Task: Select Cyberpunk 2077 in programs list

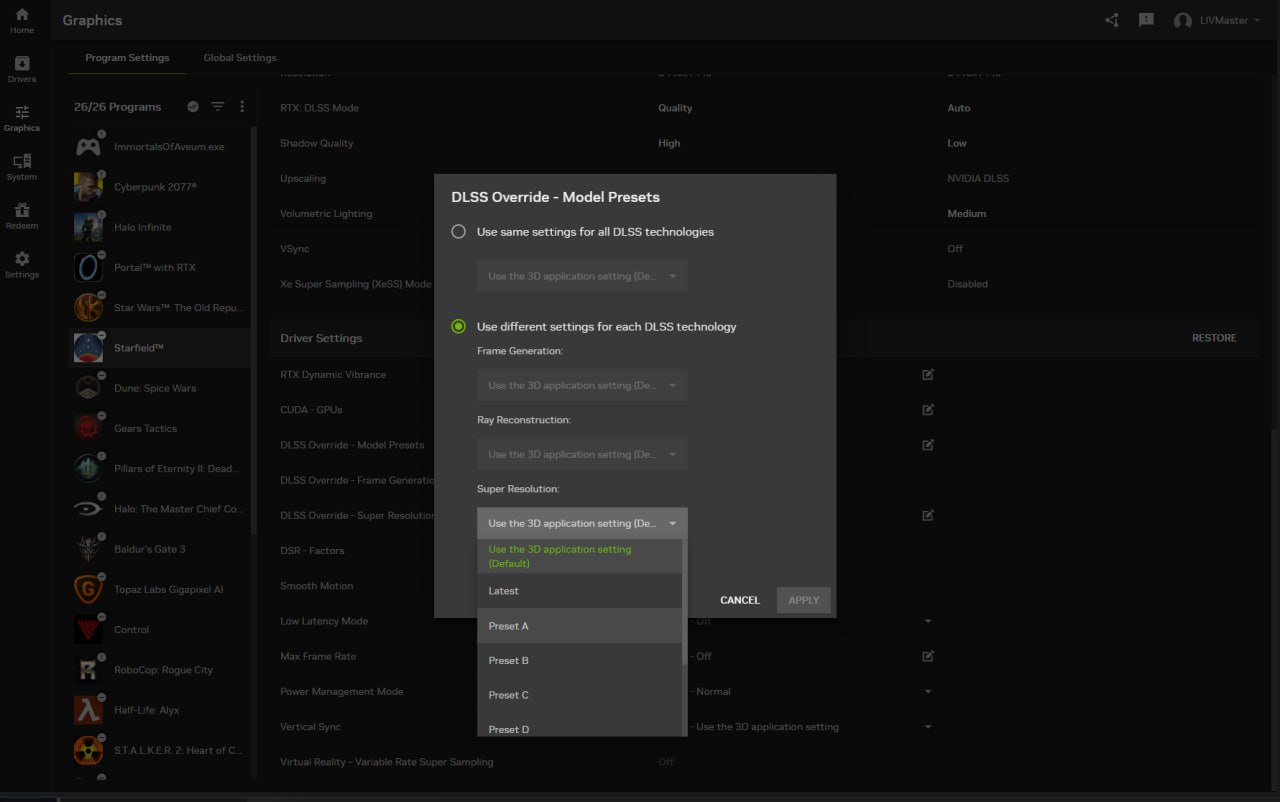Action: click(x=155, y=187)
